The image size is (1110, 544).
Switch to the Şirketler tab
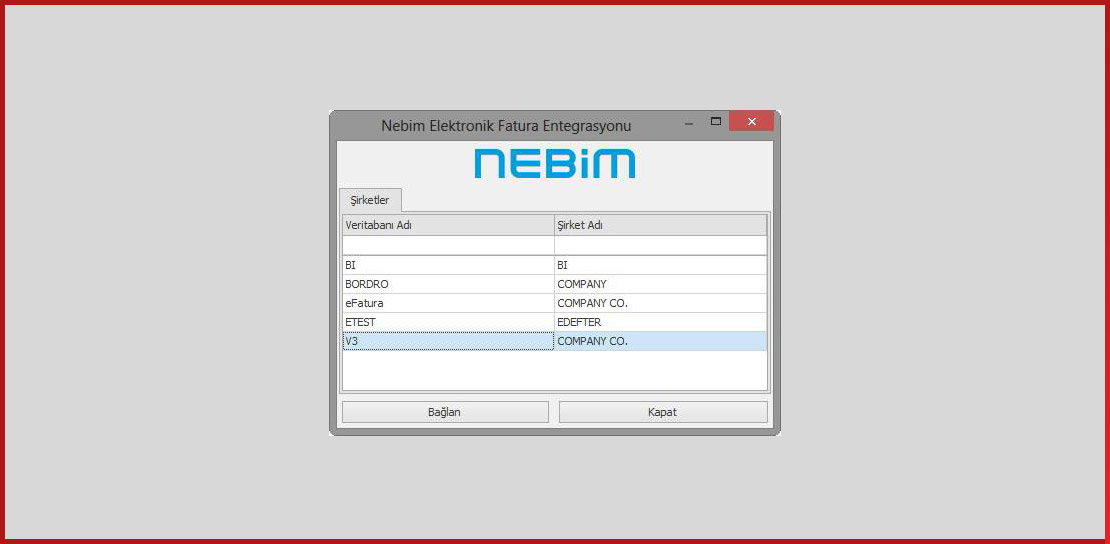[x=370, y=200]
